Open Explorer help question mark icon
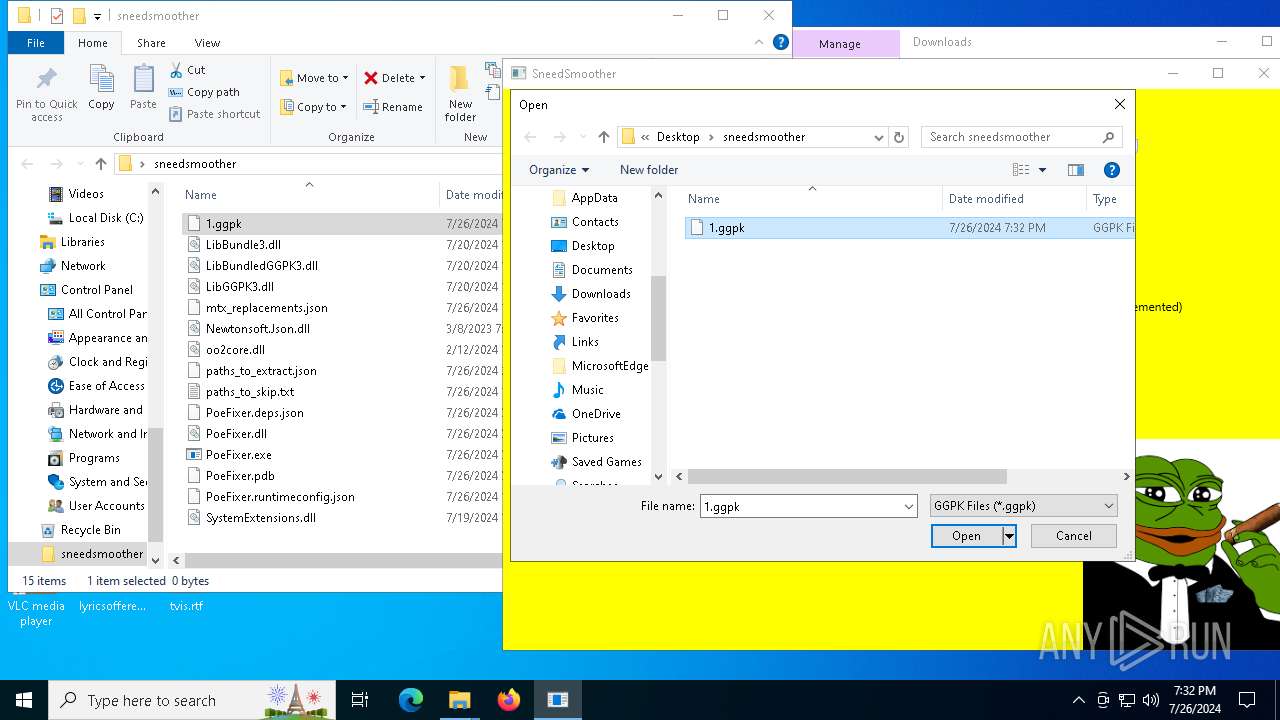 point(781,42)
